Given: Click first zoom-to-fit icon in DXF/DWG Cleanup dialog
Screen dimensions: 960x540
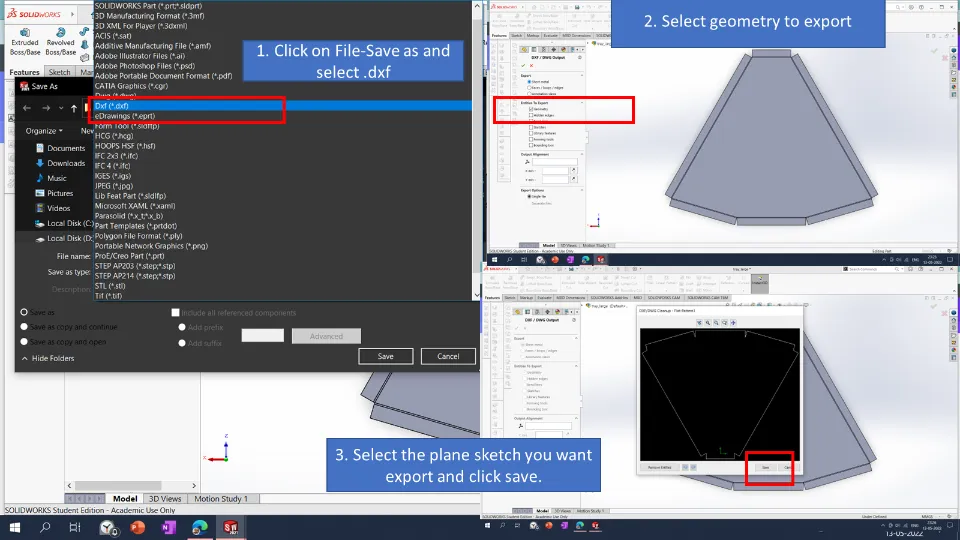Looking at the screenshot, I should (x=699, y=323).
